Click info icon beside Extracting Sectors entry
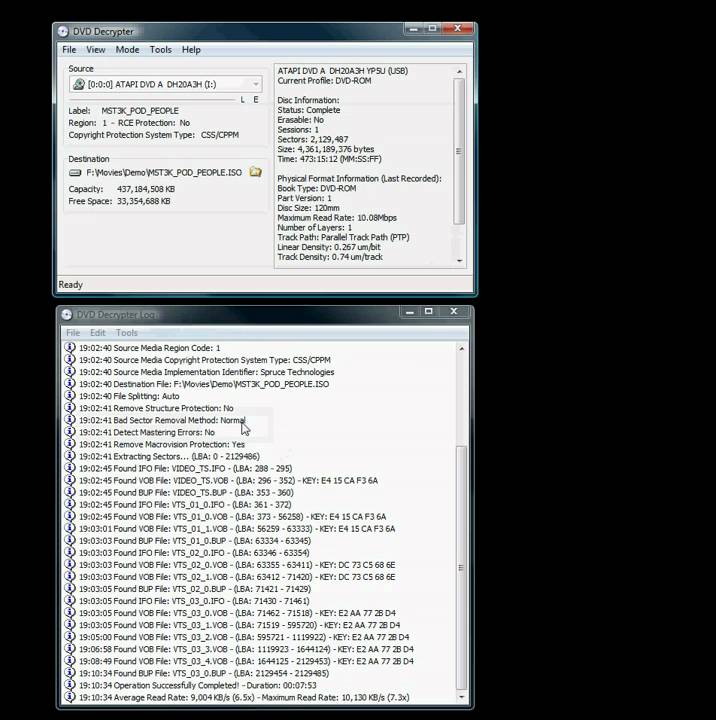Screen dimensions: 716x720 coord(70,456)
